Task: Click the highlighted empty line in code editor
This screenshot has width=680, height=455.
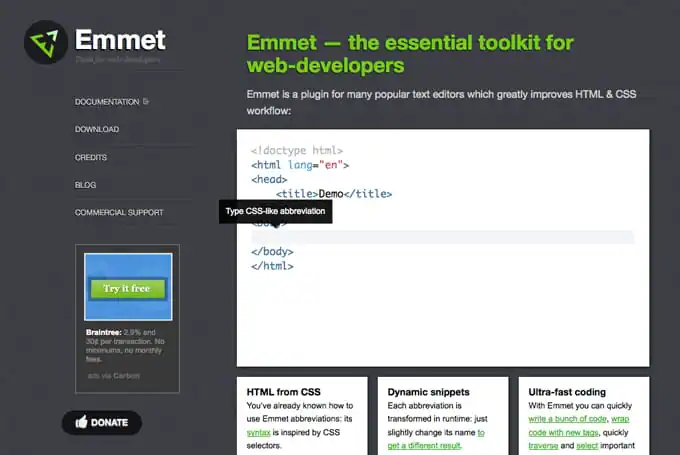Action: [442, 237]
